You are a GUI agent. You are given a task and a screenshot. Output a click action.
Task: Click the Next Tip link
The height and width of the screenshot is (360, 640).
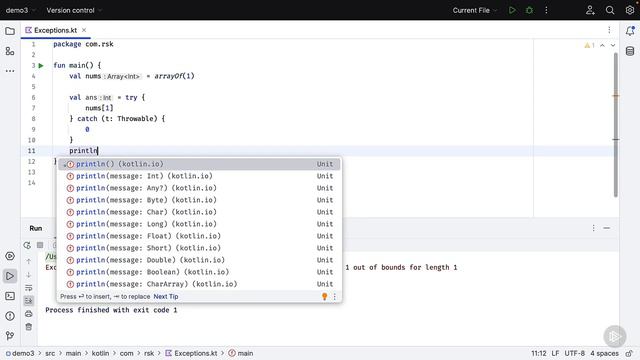tap(166, 296)
